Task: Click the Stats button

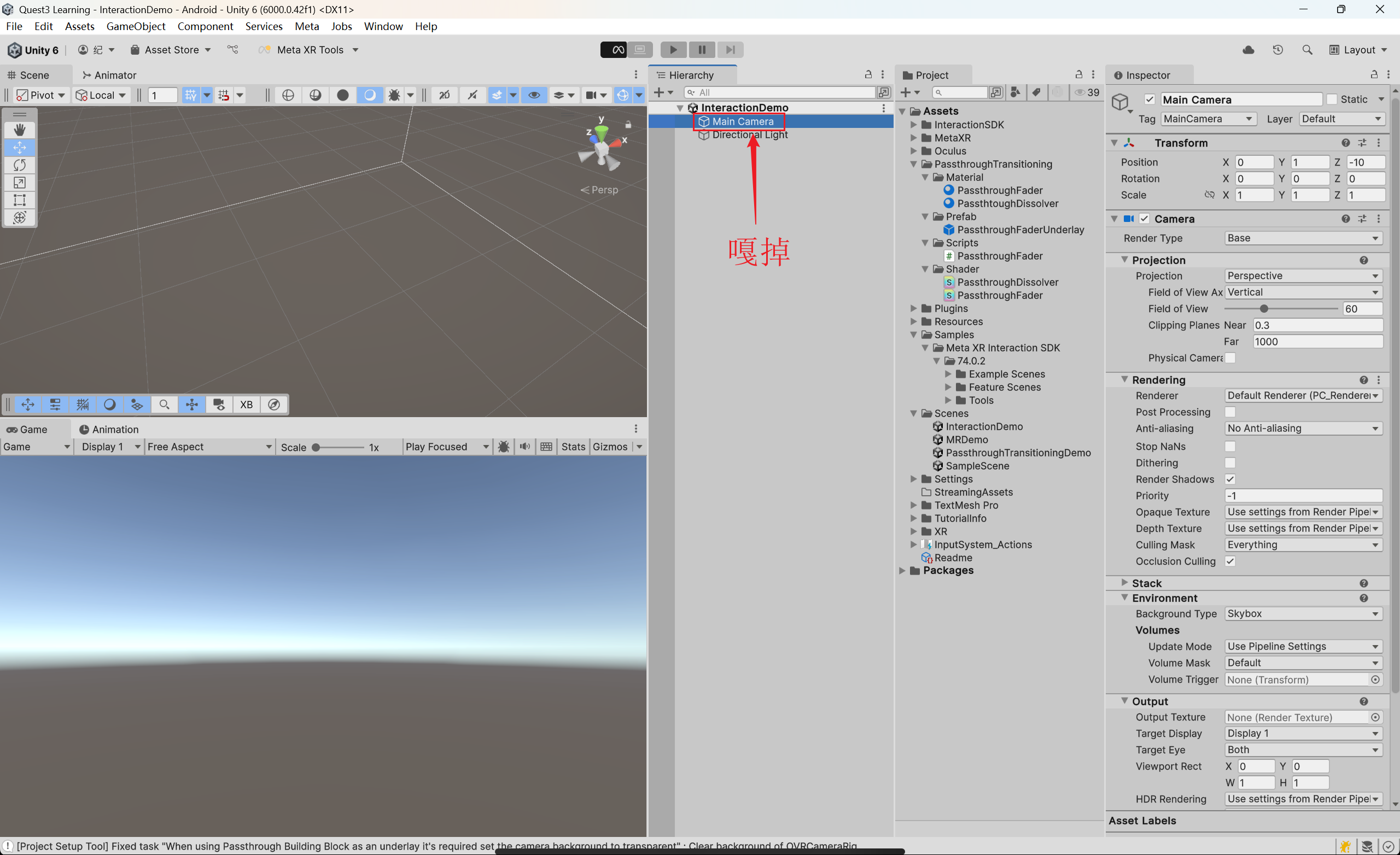Action: point(573,447)
